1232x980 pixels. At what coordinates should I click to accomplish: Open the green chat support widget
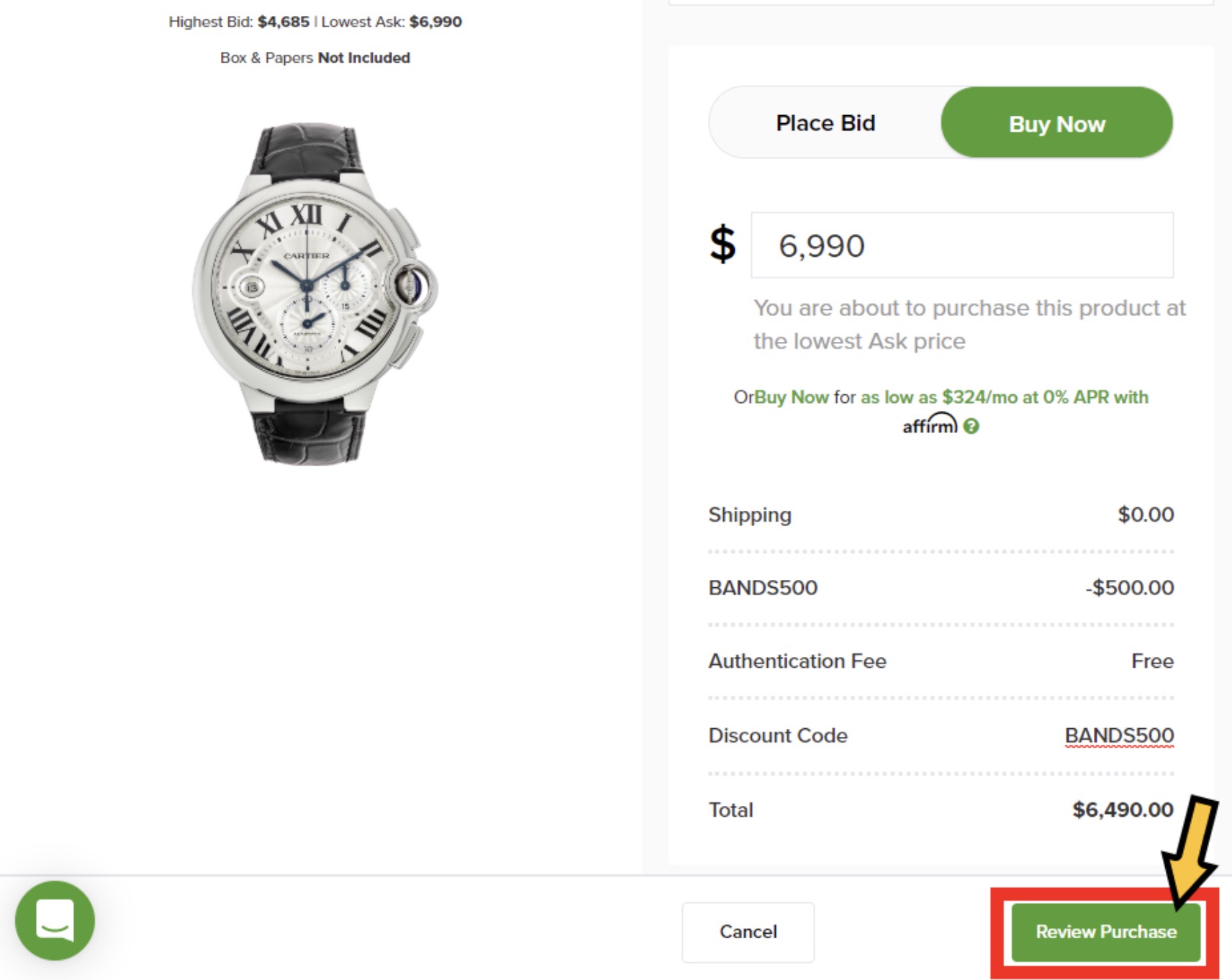55,920
